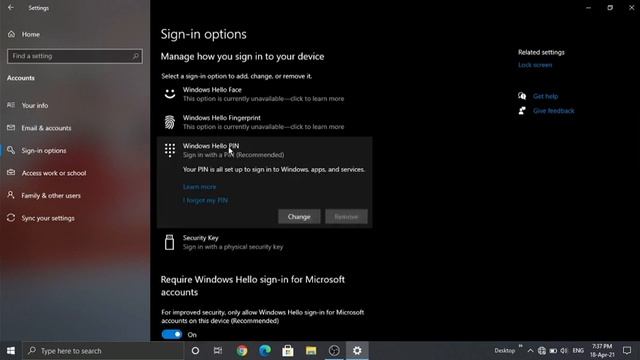Viewport: 640px width, 360px height.
Task: Open Email & accounts page
Action: (x=46, y=128)
